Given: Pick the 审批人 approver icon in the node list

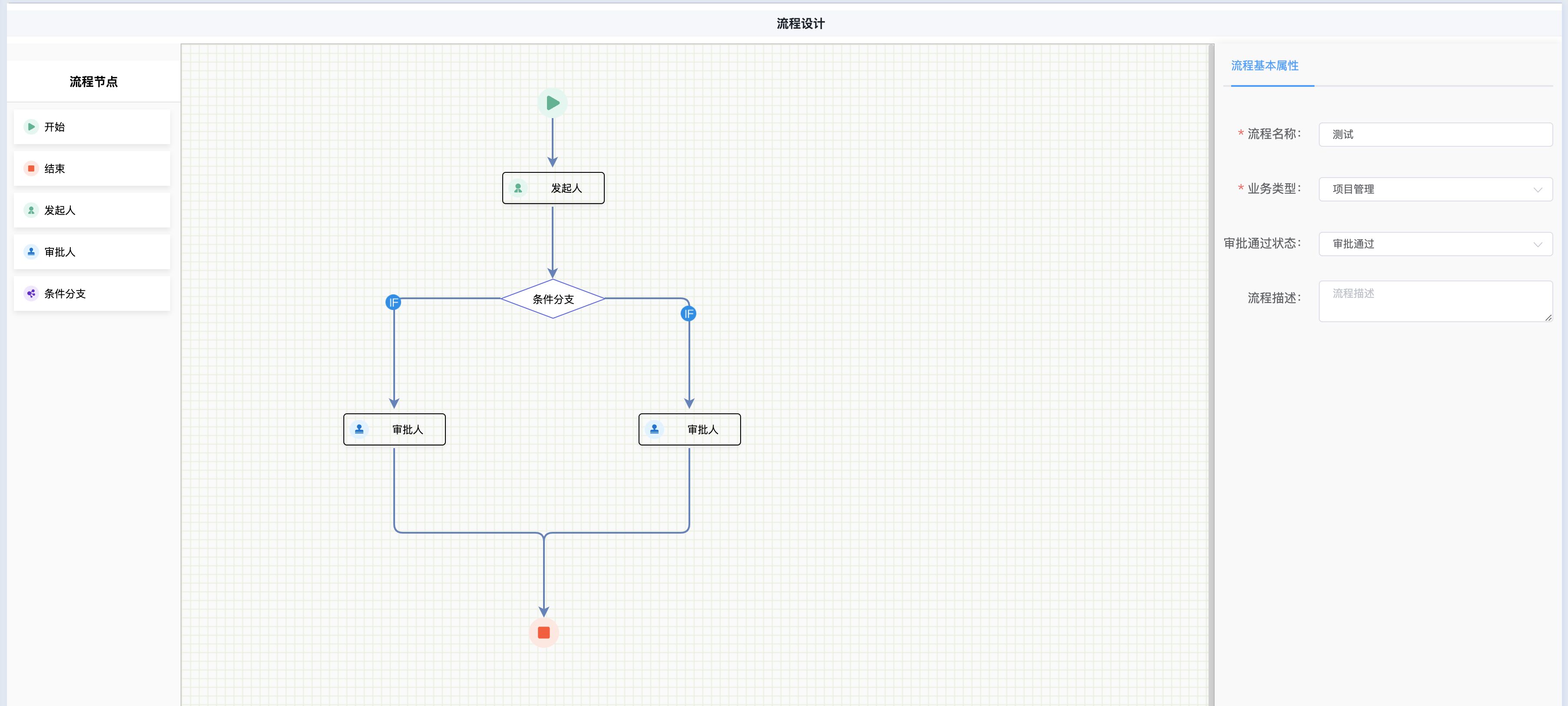Looking at the screenshot, I should point(31,251).
